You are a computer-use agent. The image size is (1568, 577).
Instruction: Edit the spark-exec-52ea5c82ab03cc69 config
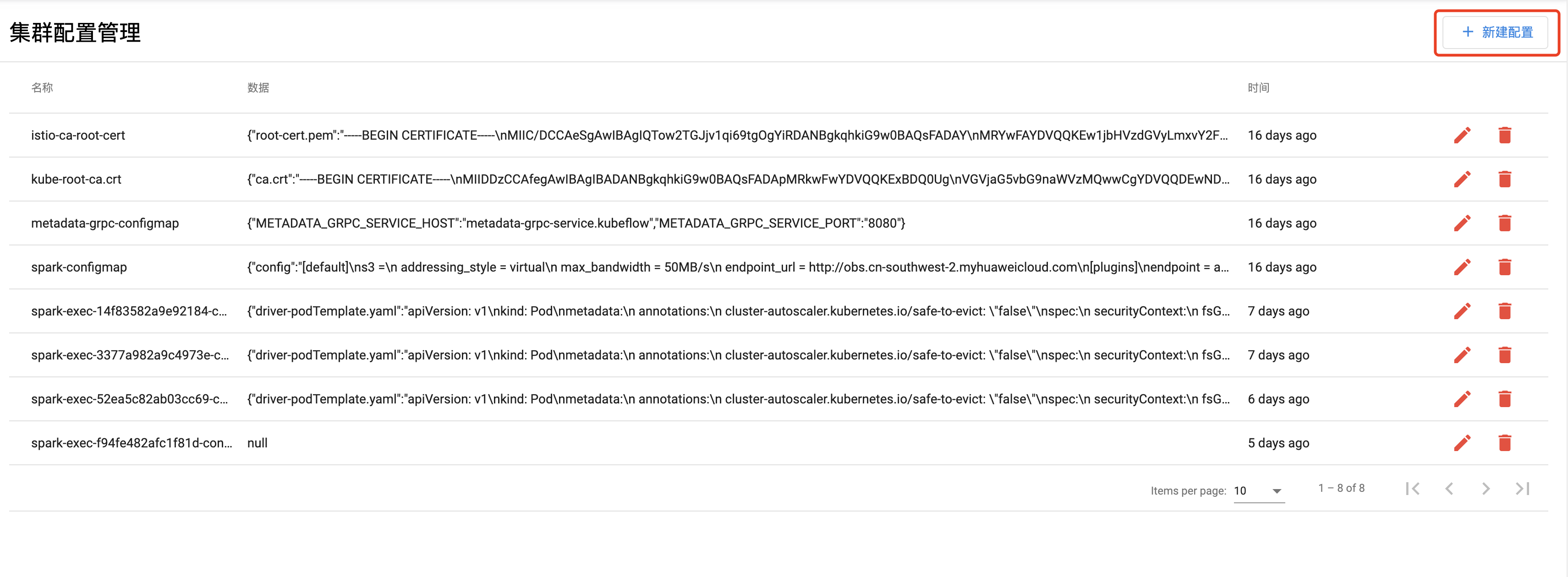point(1462,399)
